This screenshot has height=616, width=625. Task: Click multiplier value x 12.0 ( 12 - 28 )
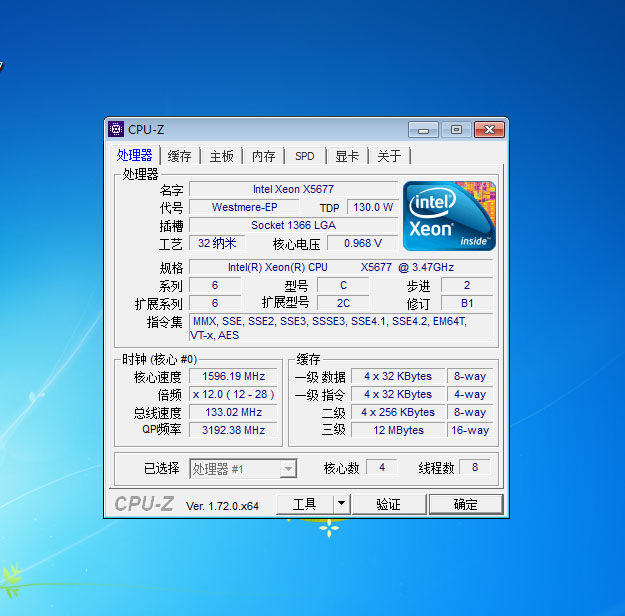pyautogui.click(x=233, y=394)
